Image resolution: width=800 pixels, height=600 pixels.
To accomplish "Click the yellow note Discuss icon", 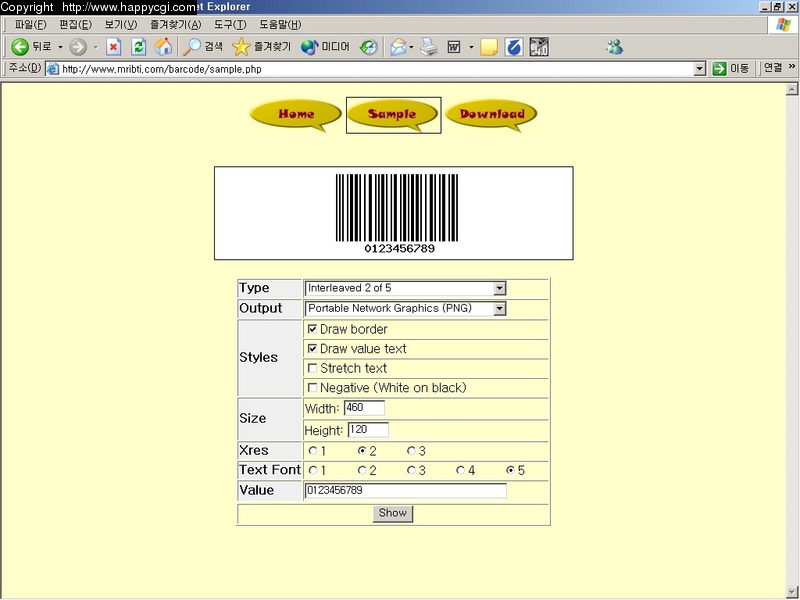I will pyautogui.click(x=489, y=47).
